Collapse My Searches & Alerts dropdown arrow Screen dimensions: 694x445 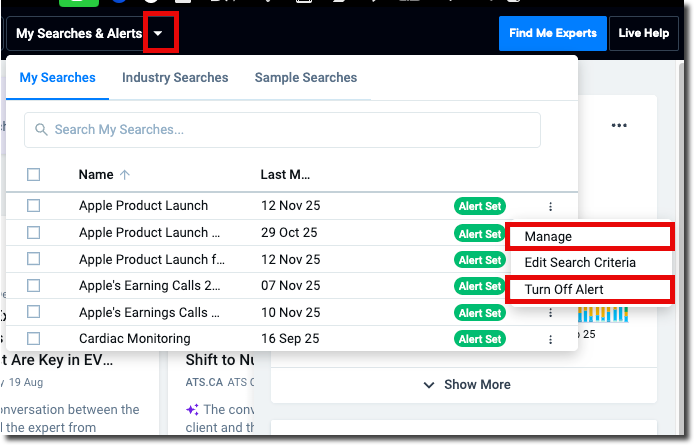160,34
